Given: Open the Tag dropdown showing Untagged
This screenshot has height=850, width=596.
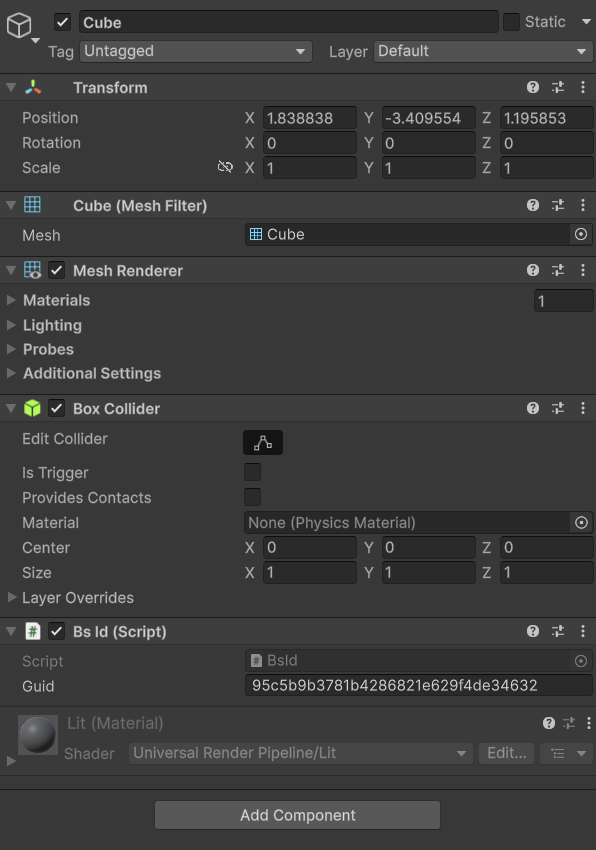Looking at the screenshot, I should point(196,51).
